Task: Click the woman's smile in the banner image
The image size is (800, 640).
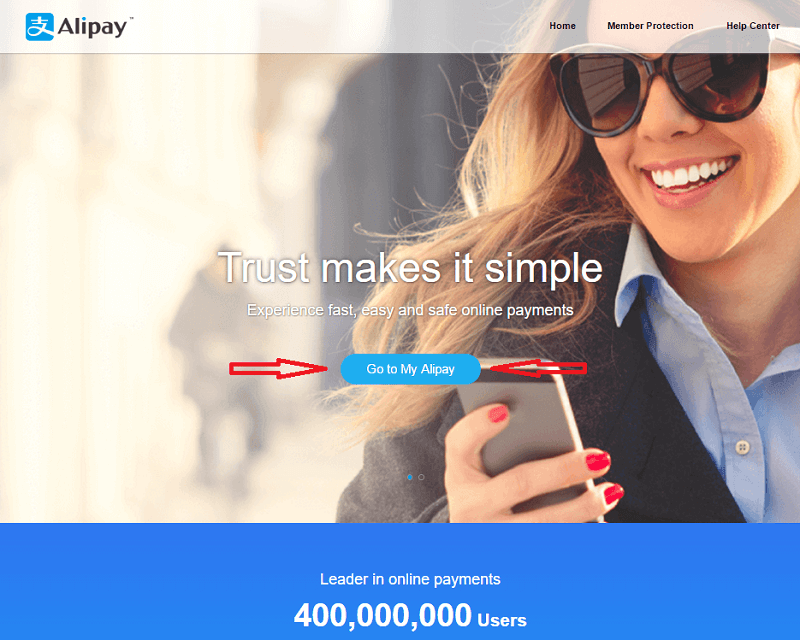Action: click(x=690, y=174)
